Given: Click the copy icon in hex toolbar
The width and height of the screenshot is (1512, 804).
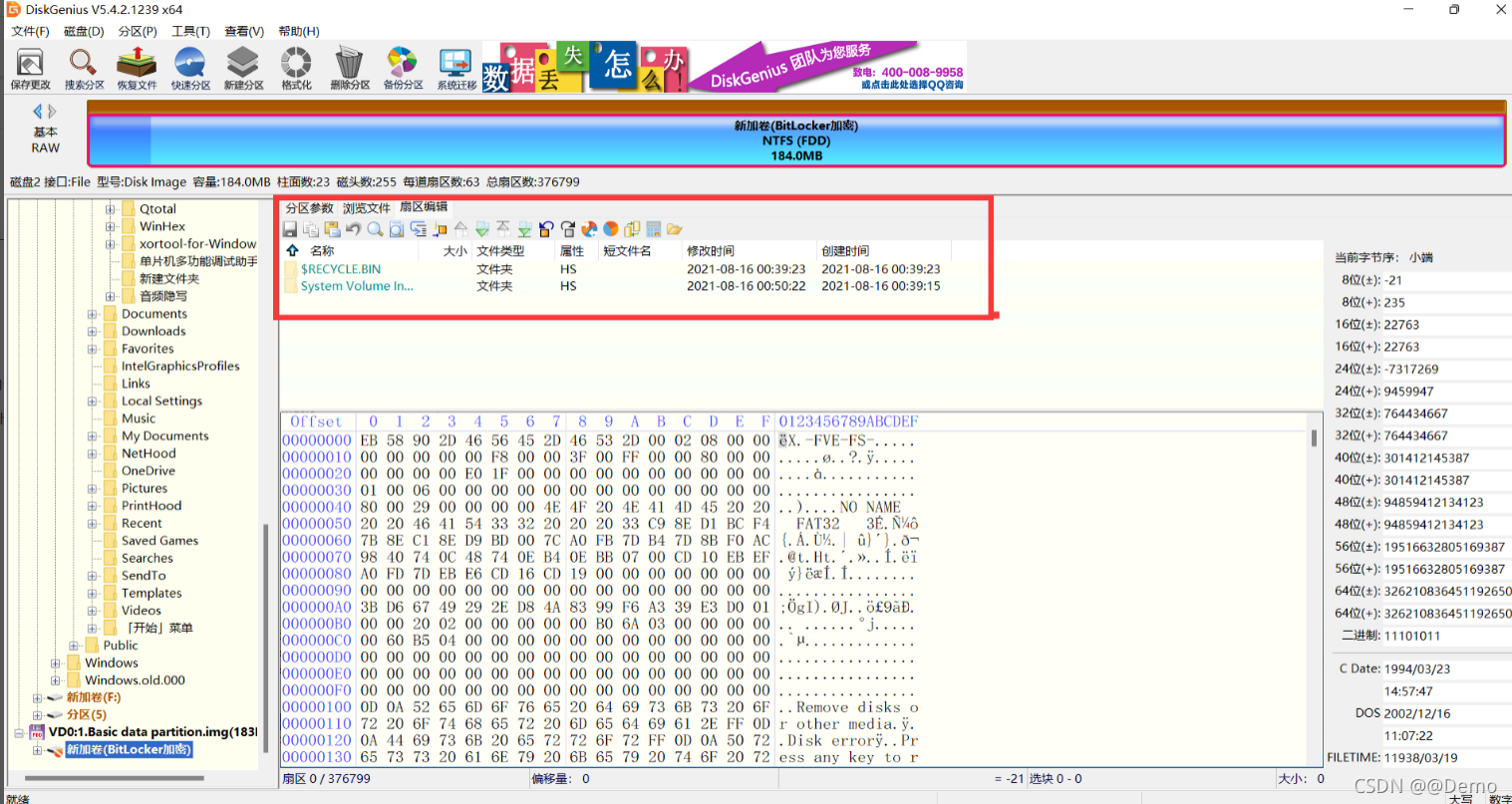Looking at the screenshot, I should coord(311,229).
